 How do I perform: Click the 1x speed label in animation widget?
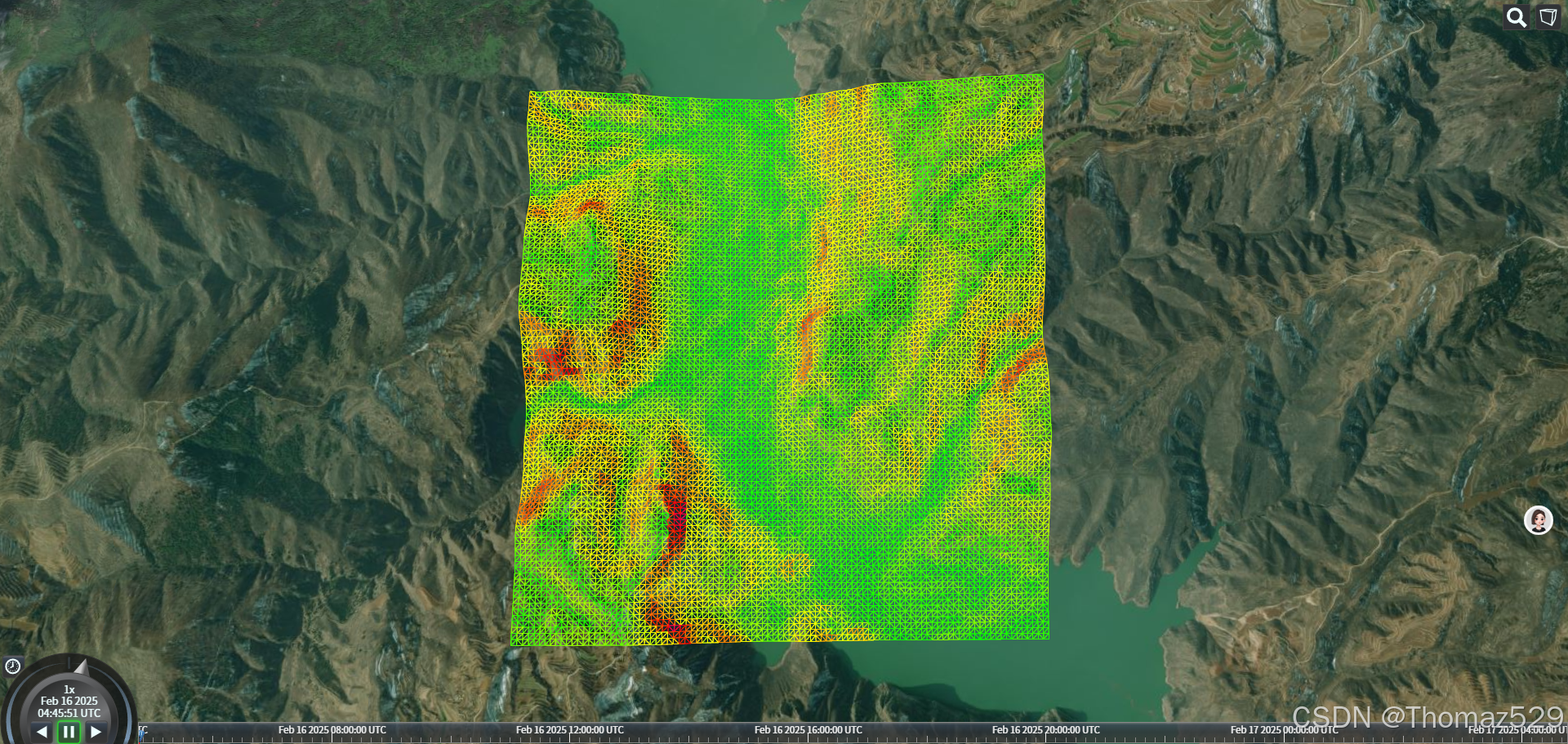(x=69, y=689)
